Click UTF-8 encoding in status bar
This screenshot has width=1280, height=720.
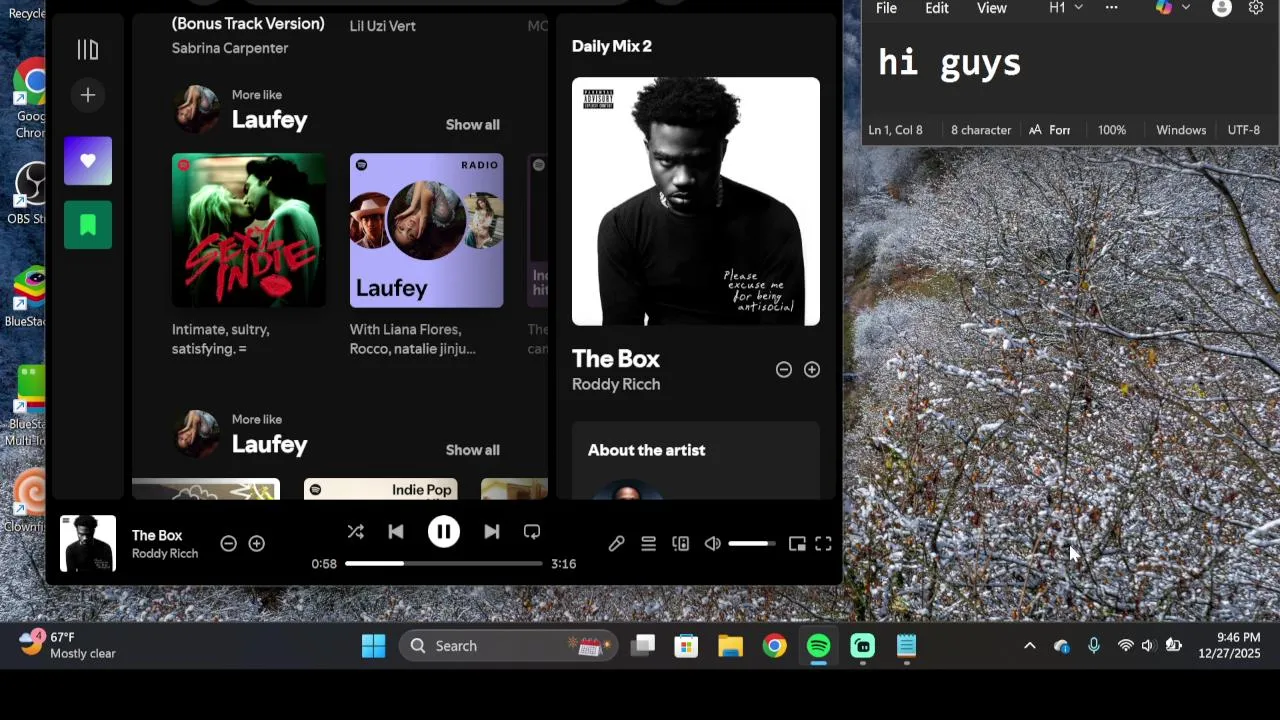coord(1244,130)
